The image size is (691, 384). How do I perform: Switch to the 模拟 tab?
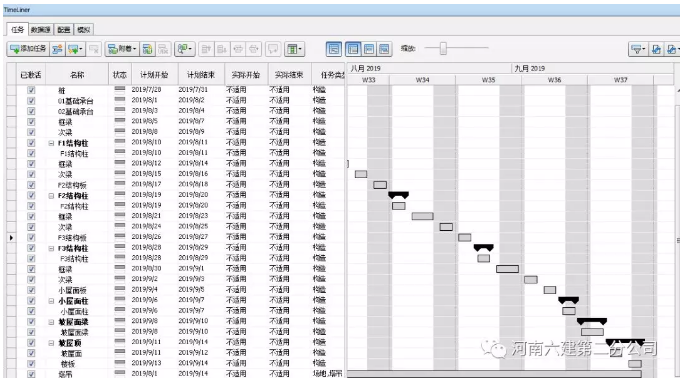click(83, 30)
